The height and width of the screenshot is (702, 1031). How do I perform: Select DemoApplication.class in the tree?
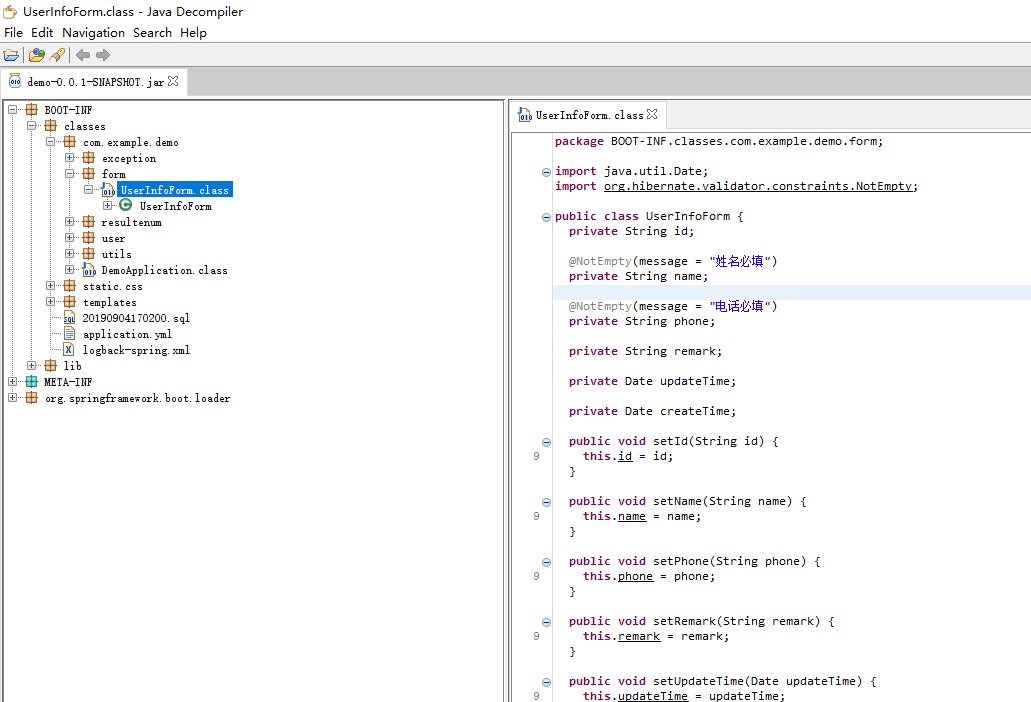[164, 270]
